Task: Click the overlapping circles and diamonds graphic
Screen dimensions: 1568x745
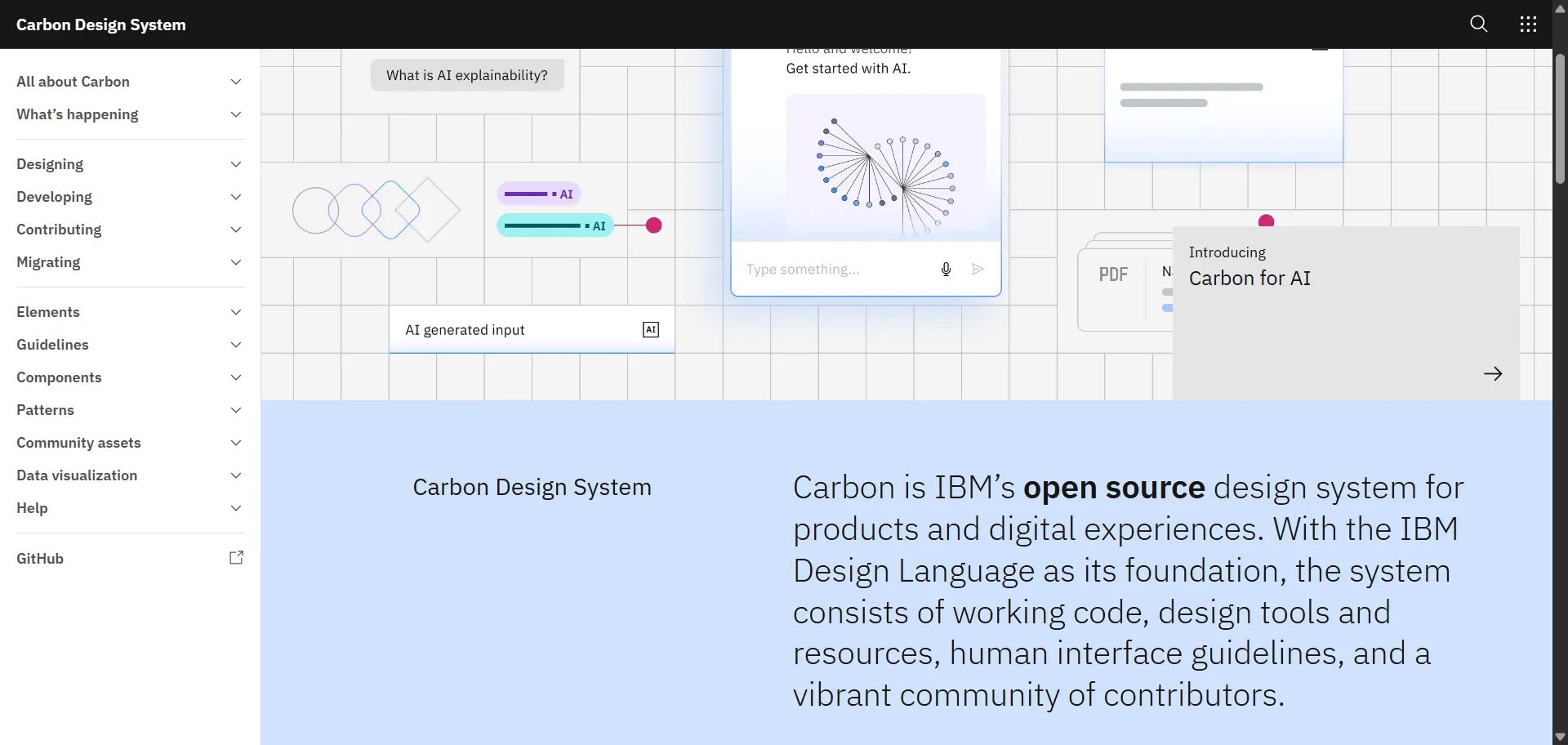Action: pyautogui.click(x=376, y=210)
